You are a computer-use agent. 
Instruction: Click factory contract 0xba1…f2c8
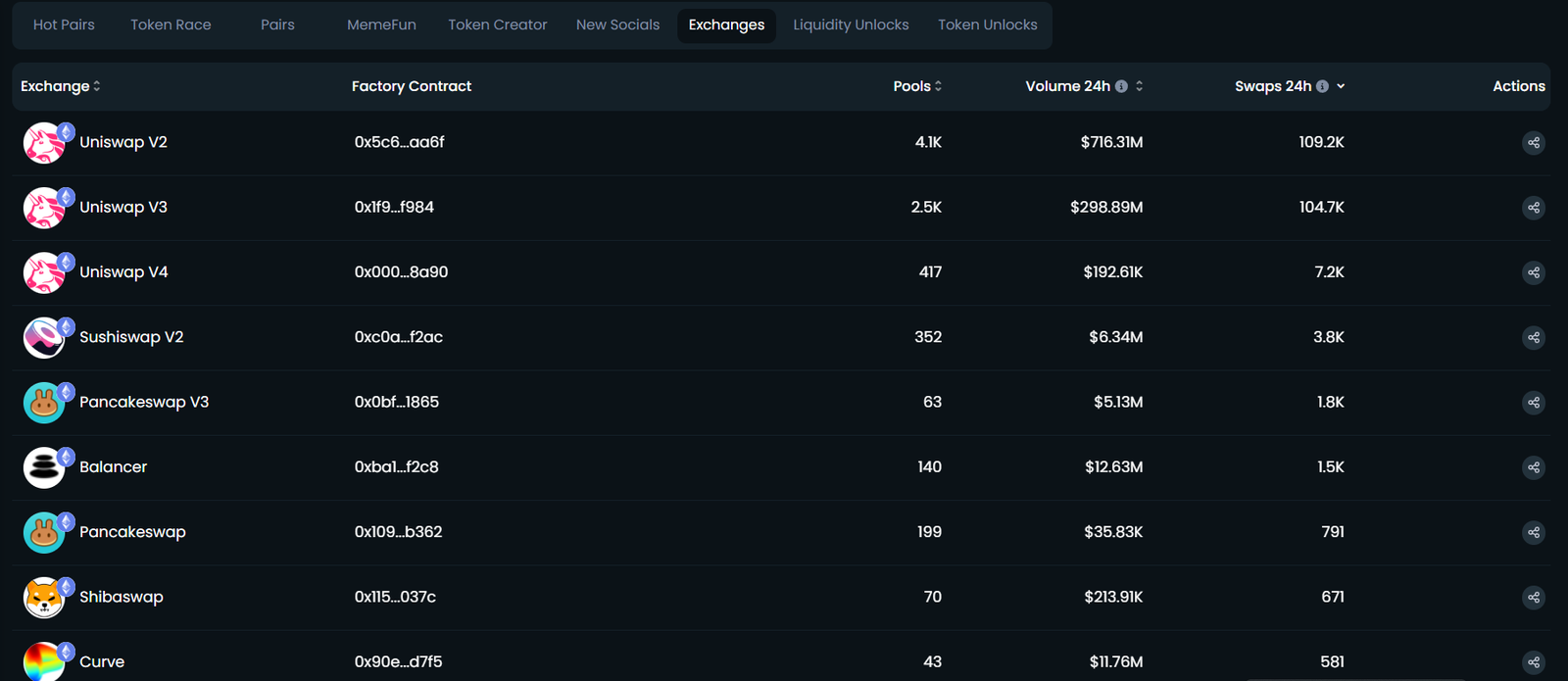396,467
